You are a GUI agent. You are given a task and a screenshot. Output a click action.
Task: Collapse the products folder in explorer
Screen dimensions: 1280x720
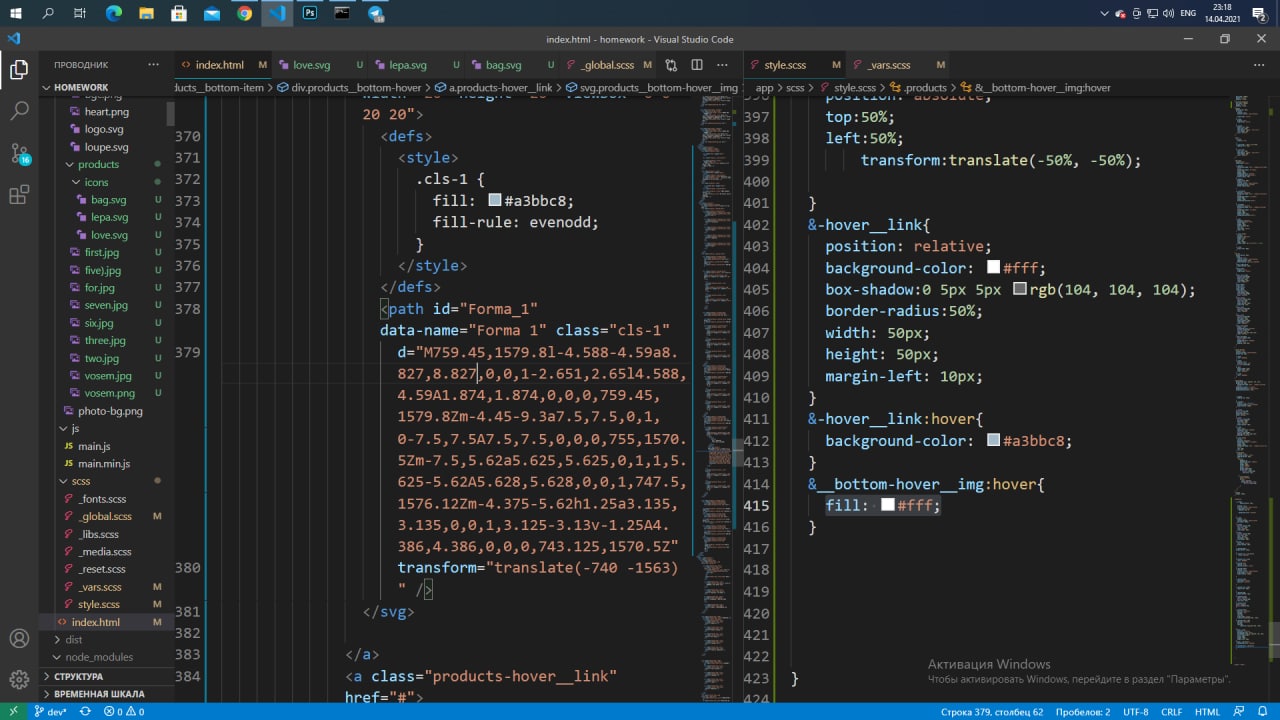pyautogui.click(x=98, y=164)
